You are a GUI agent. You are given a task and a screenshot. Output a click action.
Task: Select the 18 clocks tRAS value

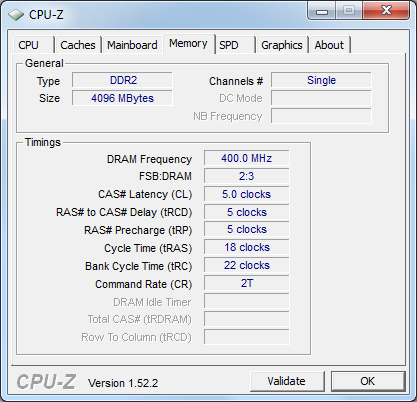coord(247,248)
